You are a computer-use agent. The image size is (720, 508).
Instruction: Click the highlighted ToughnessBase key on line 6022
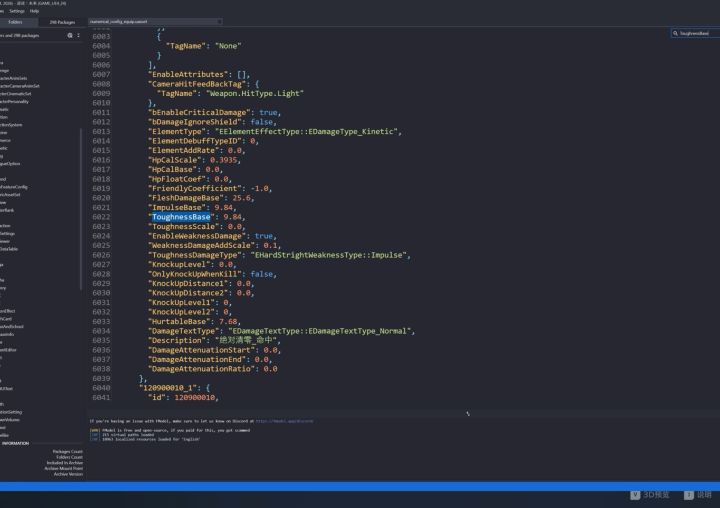182,216
